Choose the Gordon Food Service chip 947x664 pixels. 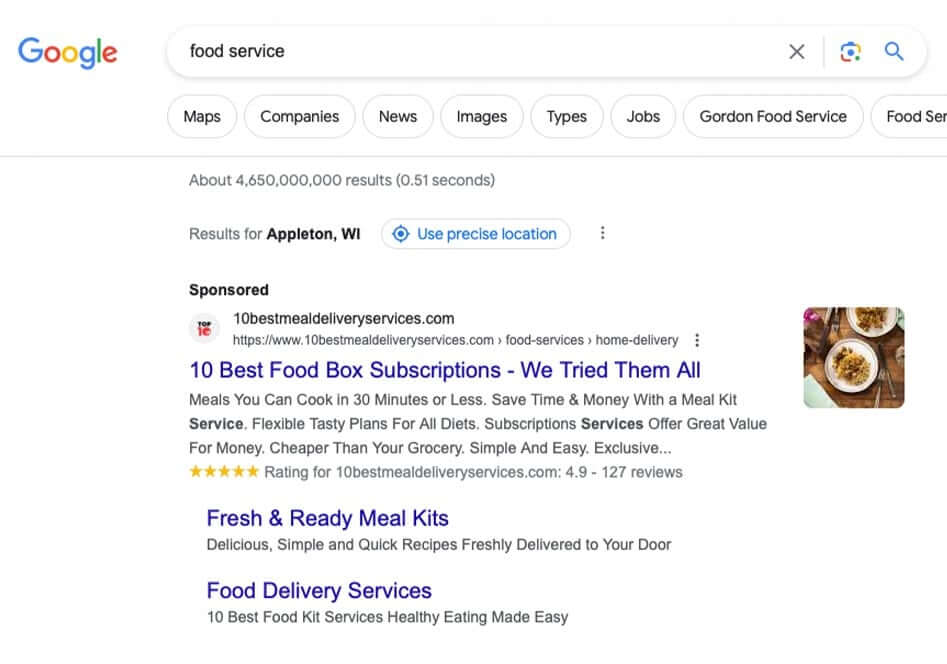click(773, 116)
